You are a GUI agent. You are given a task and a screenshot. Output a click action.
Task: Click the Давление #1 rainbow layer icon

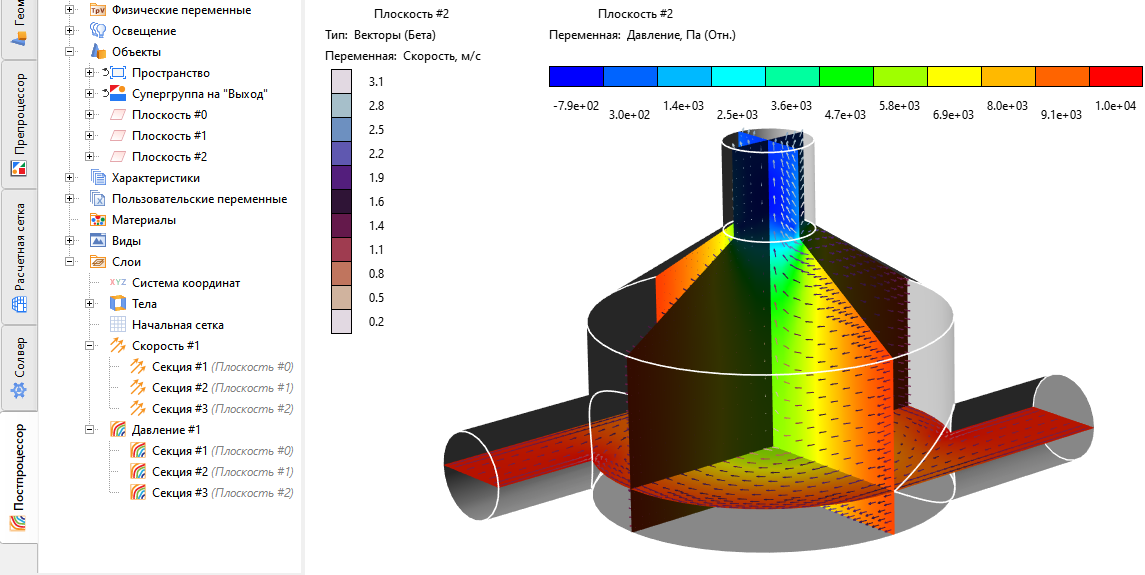pos(118,430)
